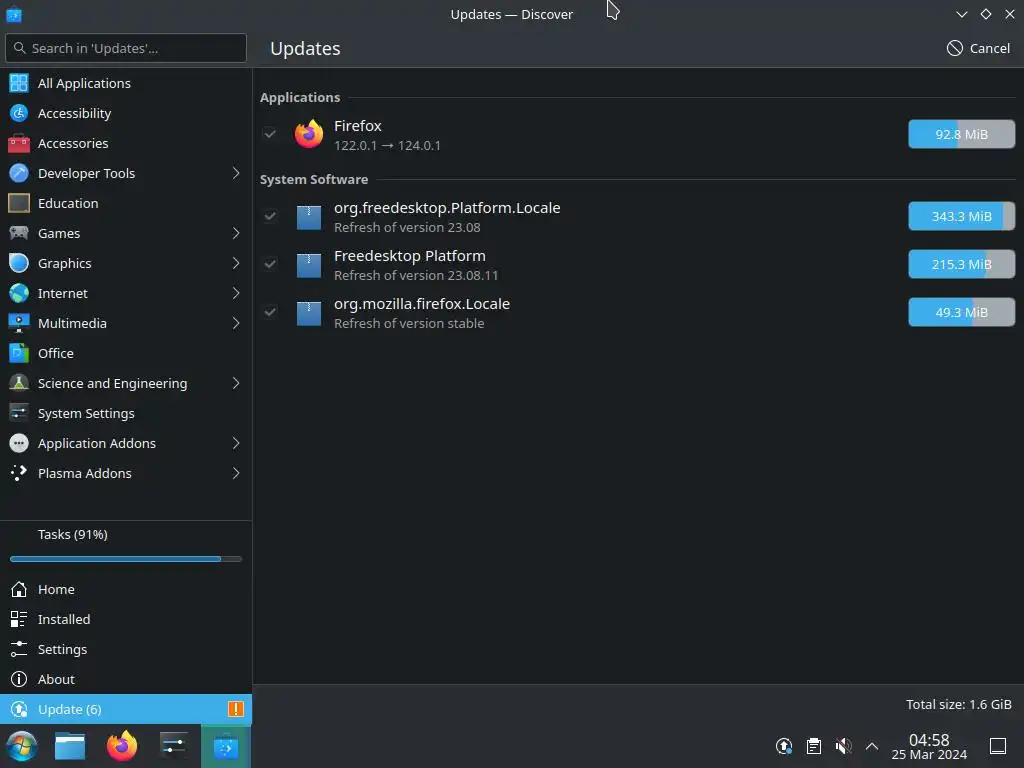Viewport: 1024px width, 768px height.
Task: Open the About page
Action: click(126, 679)
